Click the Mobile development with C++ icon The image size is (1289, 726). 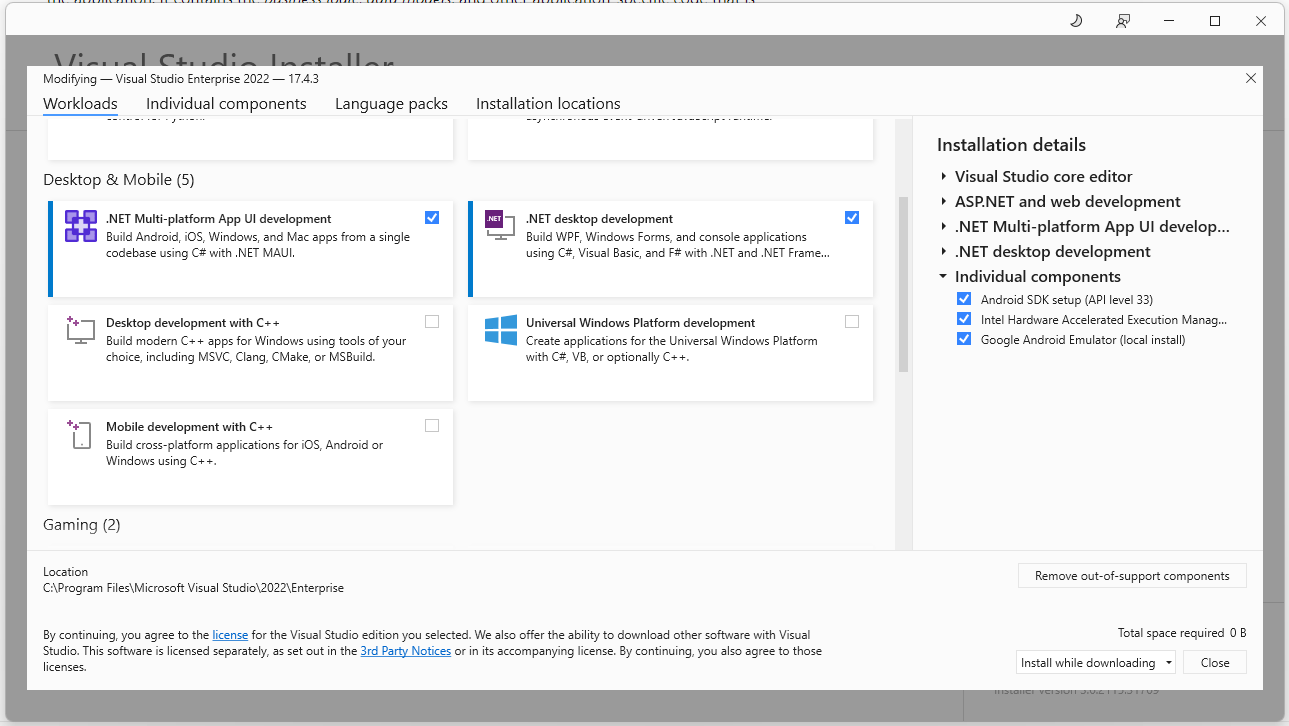coord(80,434)
